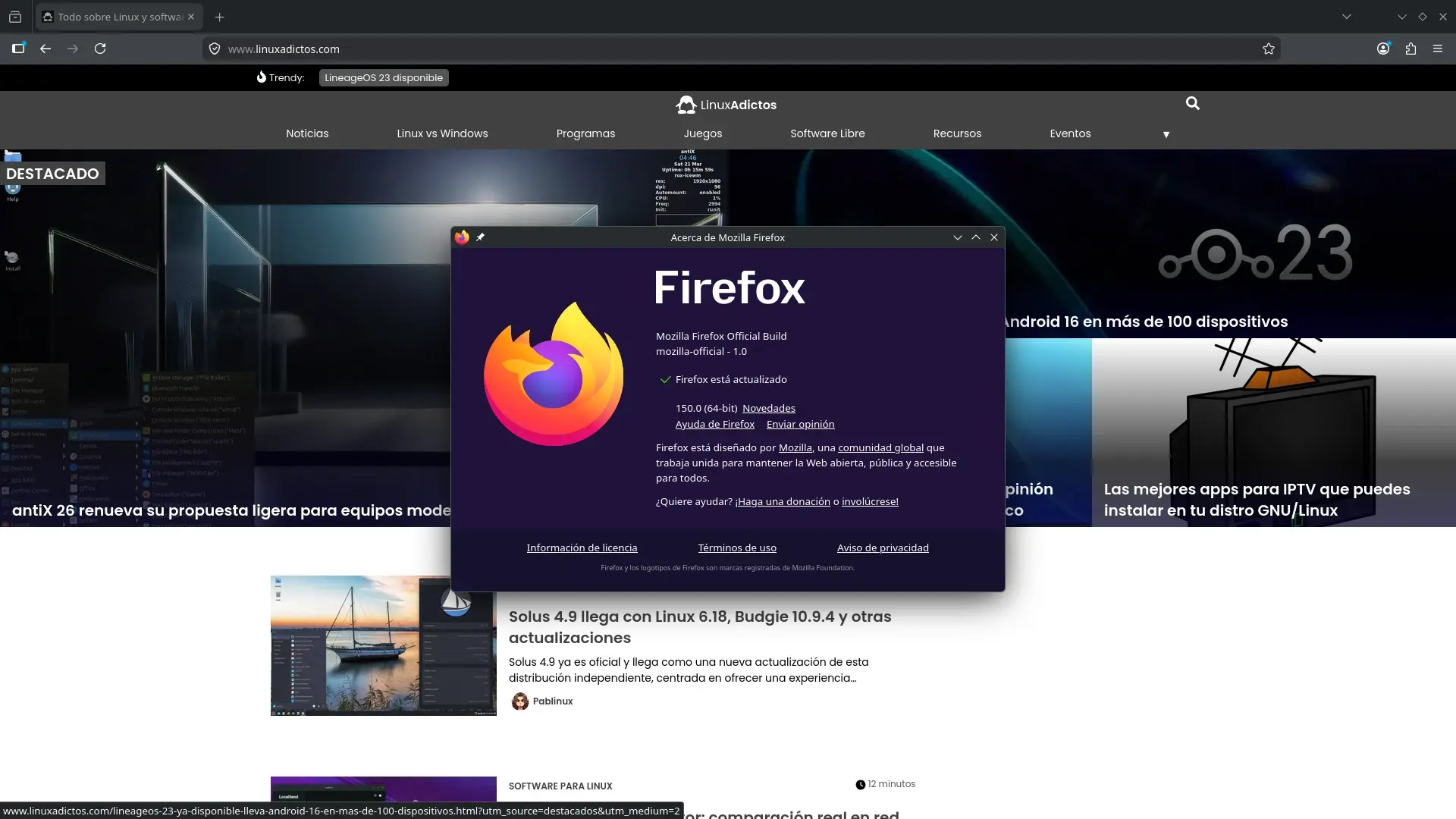Open the Firefox account profile icon
Screen dimensions: 1456x819
(1382, 49)
